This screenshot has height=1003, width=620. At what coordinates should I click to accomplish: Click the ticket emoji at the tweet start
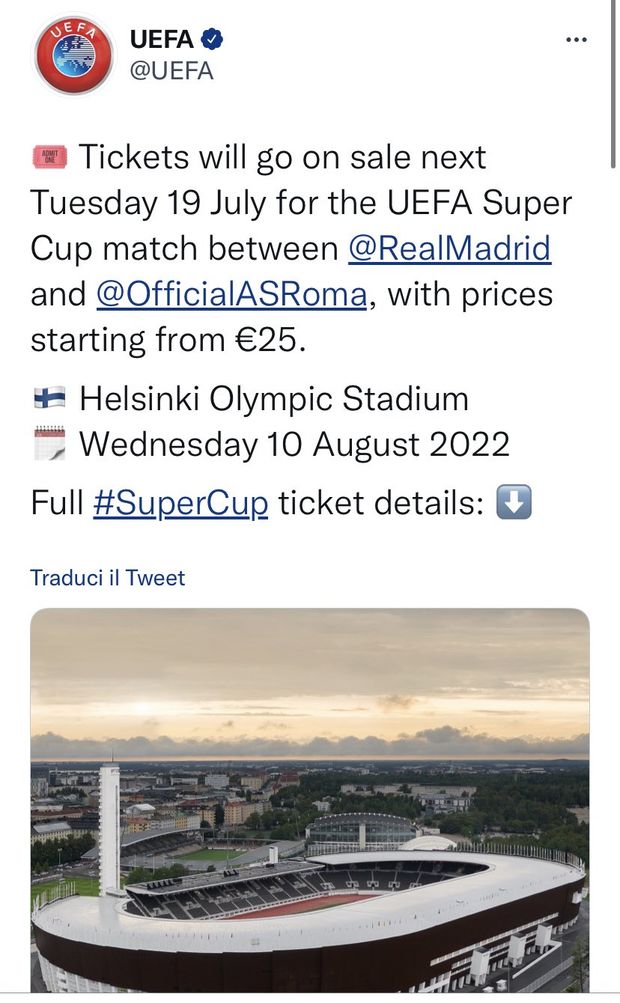[x=43, y=155]
